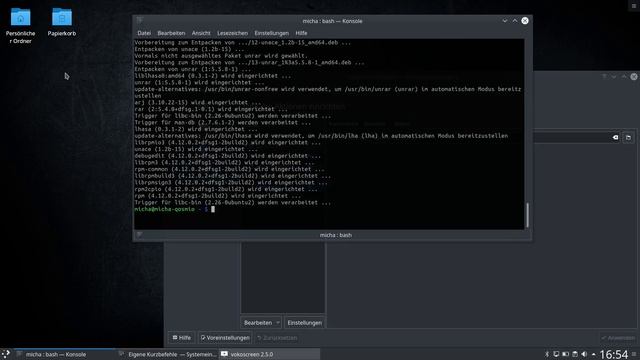Image resolution: width=640 pixels, height=360 pixels.
Task: Click the new-tab icon left of the bash tab
Action: pyautogui.click(x=140, y=235)
